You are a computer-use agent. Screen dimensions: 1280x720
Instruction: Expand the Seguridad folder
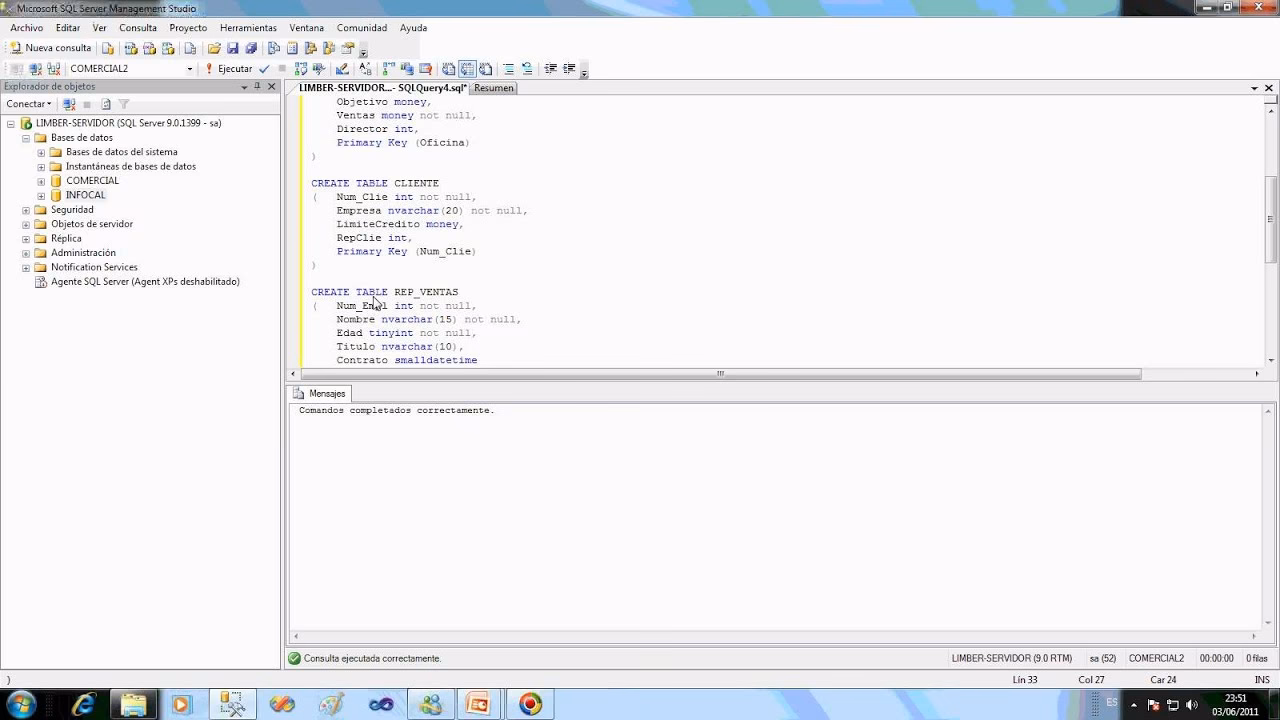pos(26,210)
